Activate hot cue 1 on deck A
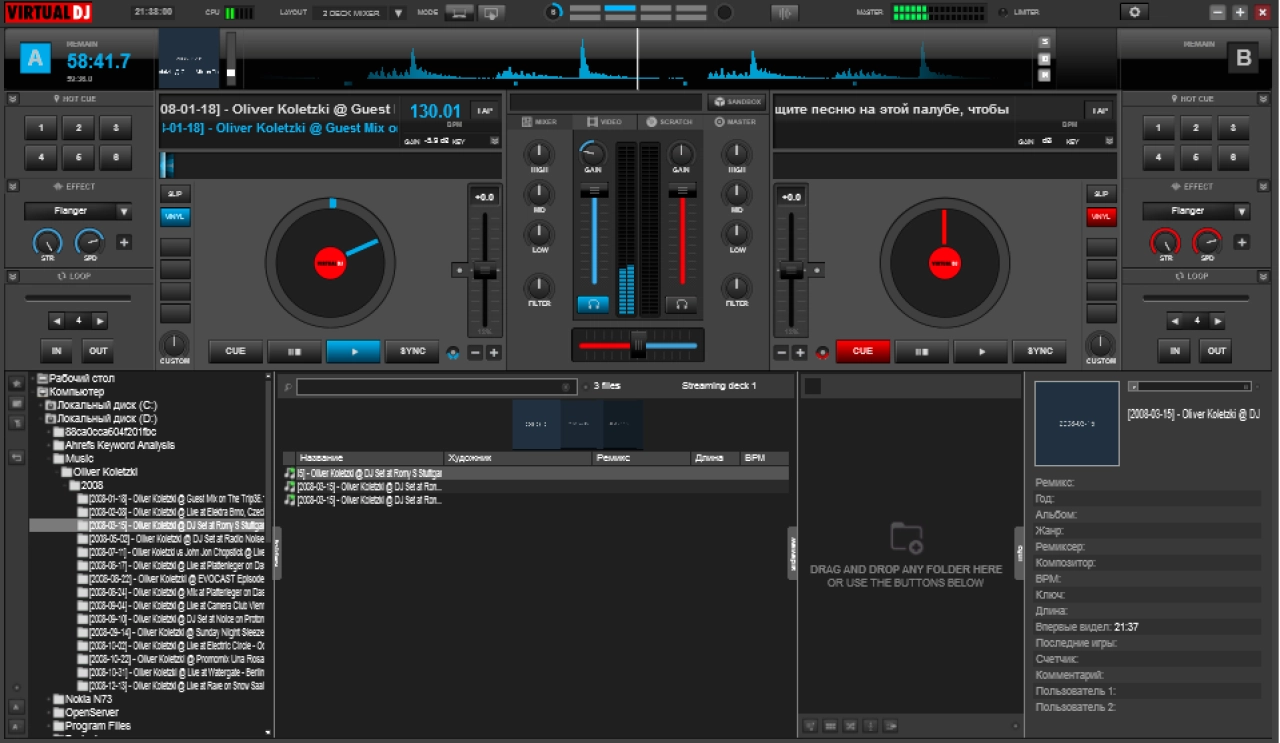The width and height of the screenshot is (1280, 743). tap(41, 128)
